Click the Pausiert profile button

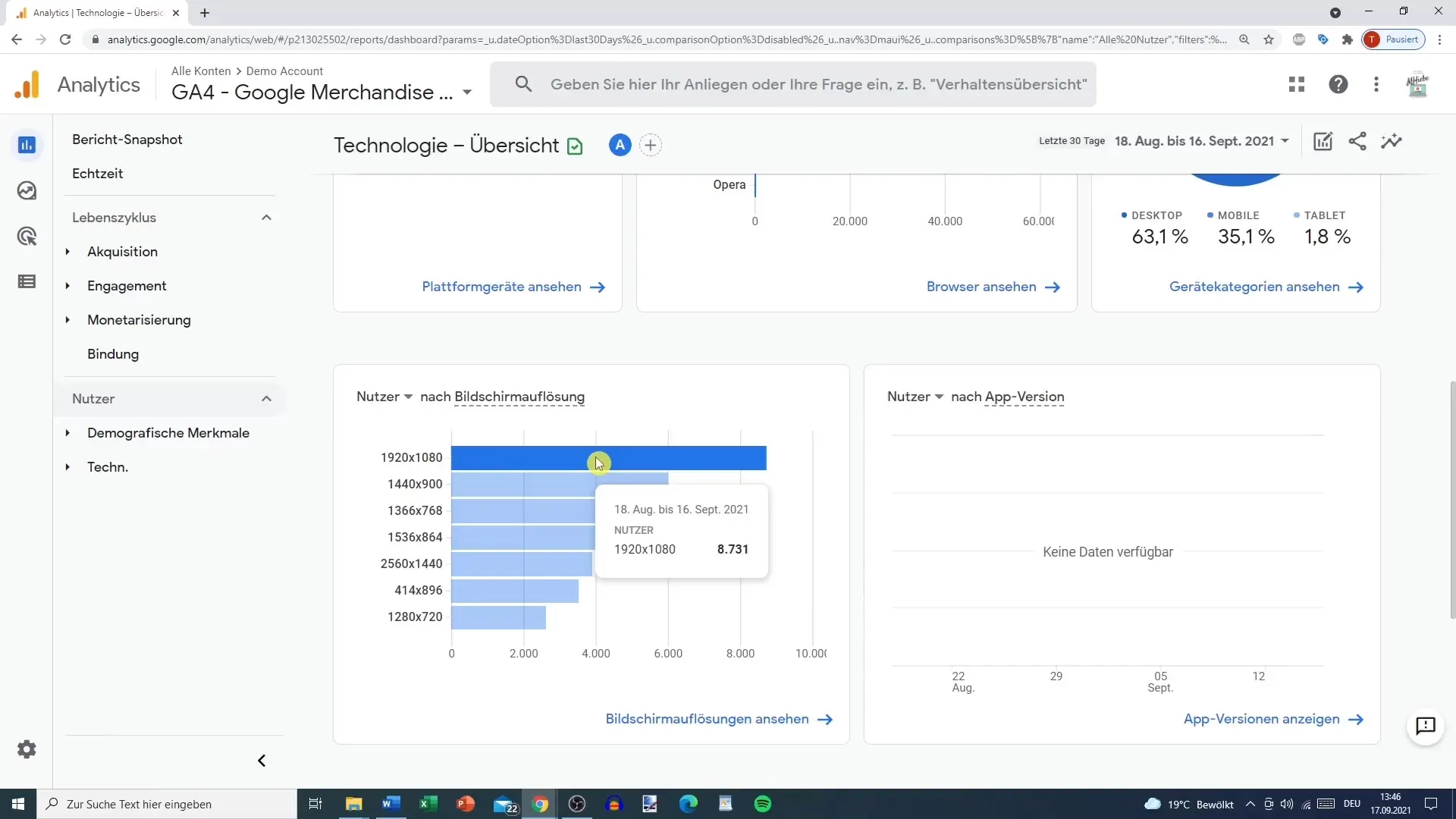point(1394,39)
